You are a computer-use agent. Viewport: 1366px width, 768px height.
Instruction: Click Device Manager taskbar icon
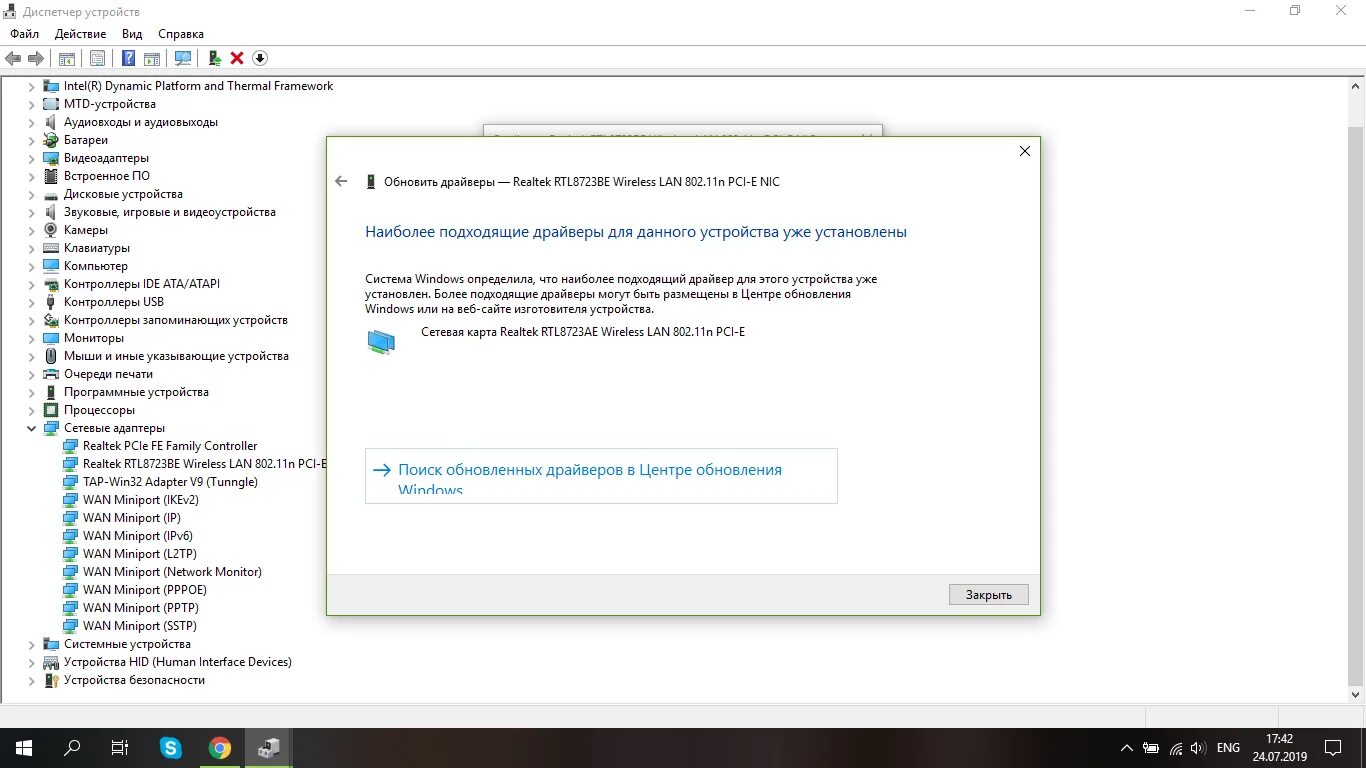pos(269,747)
